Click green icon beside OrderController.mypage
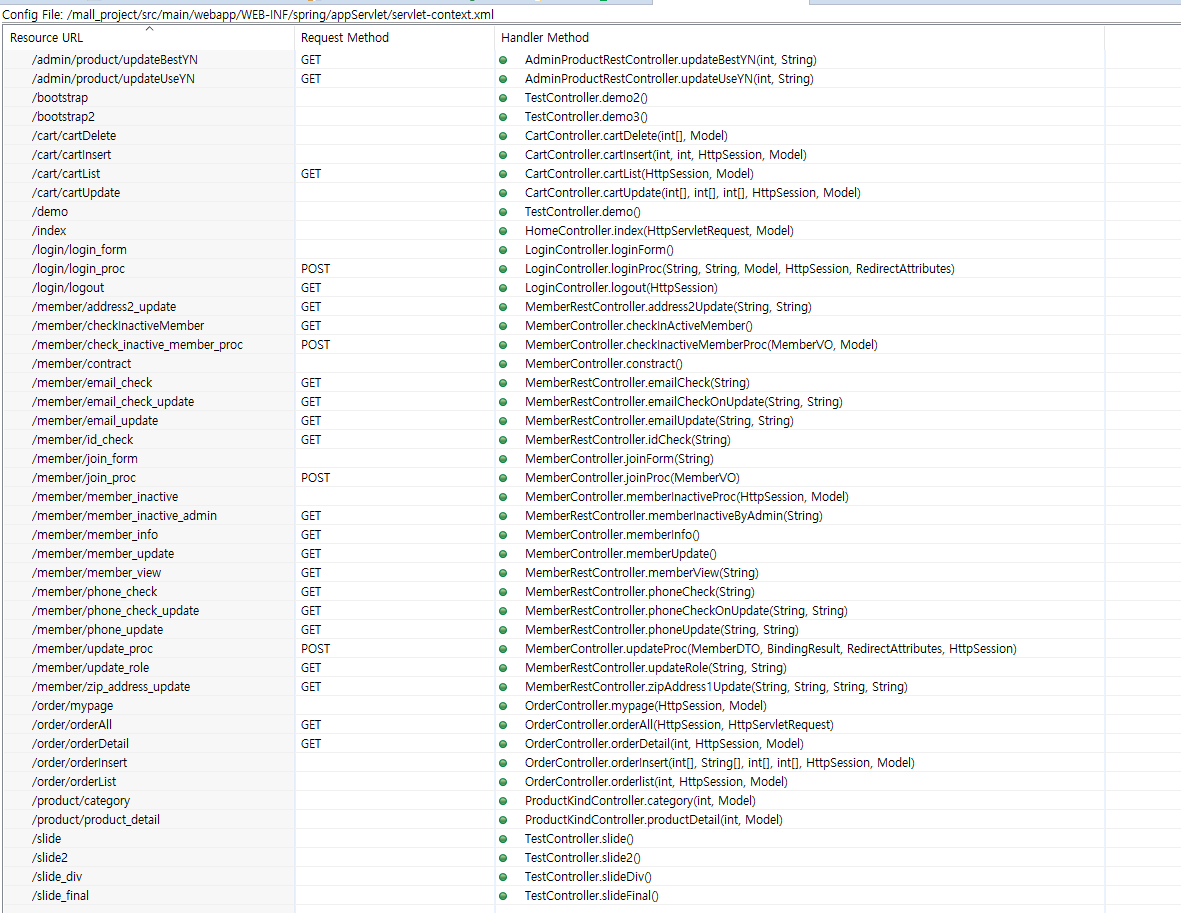Image resolution: width=1181 pixels, height=913 pixels. tap(503, 706)
